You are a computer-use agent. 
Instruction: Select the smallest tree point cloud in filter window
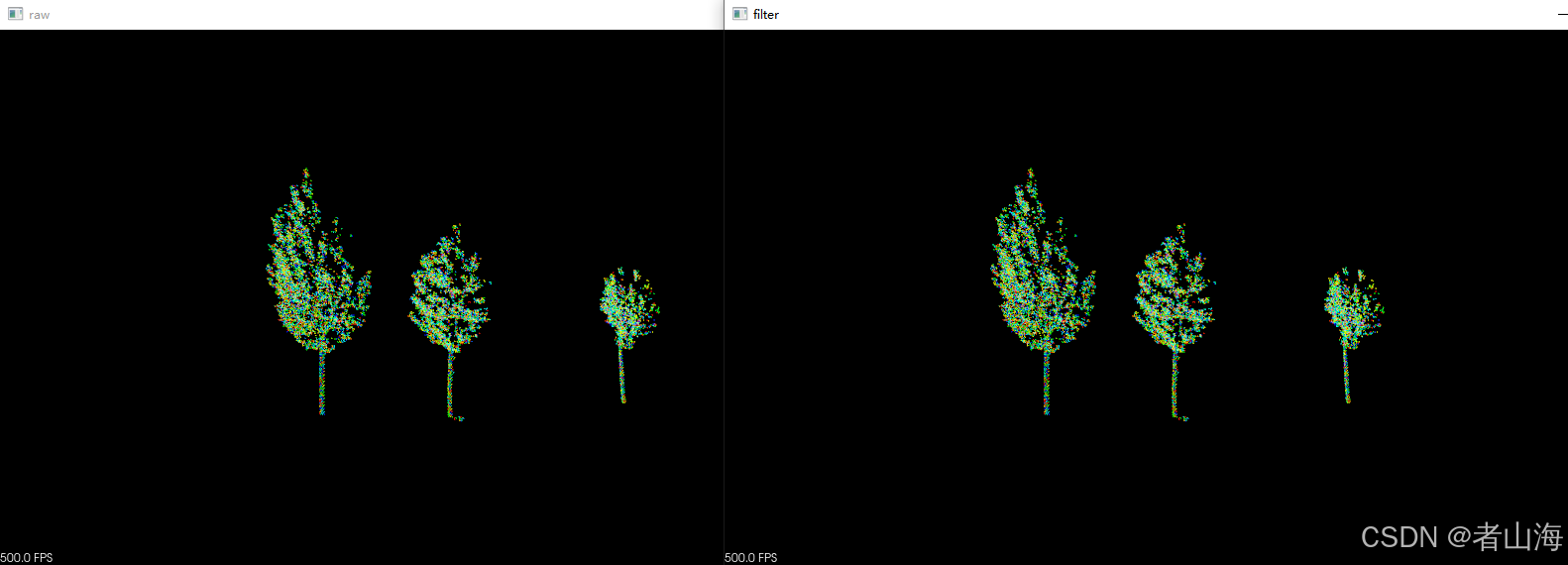pyautogui.click(x=1354, y=335)
